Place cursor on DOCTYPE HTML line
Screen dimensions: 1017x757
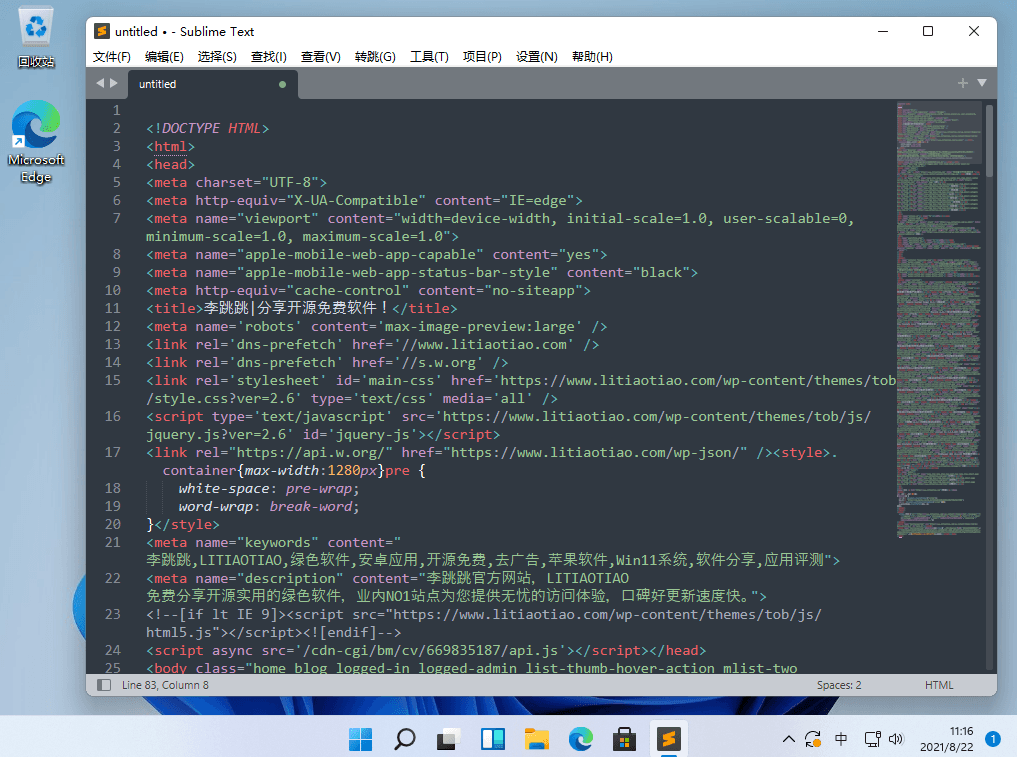tap(208, 128)
